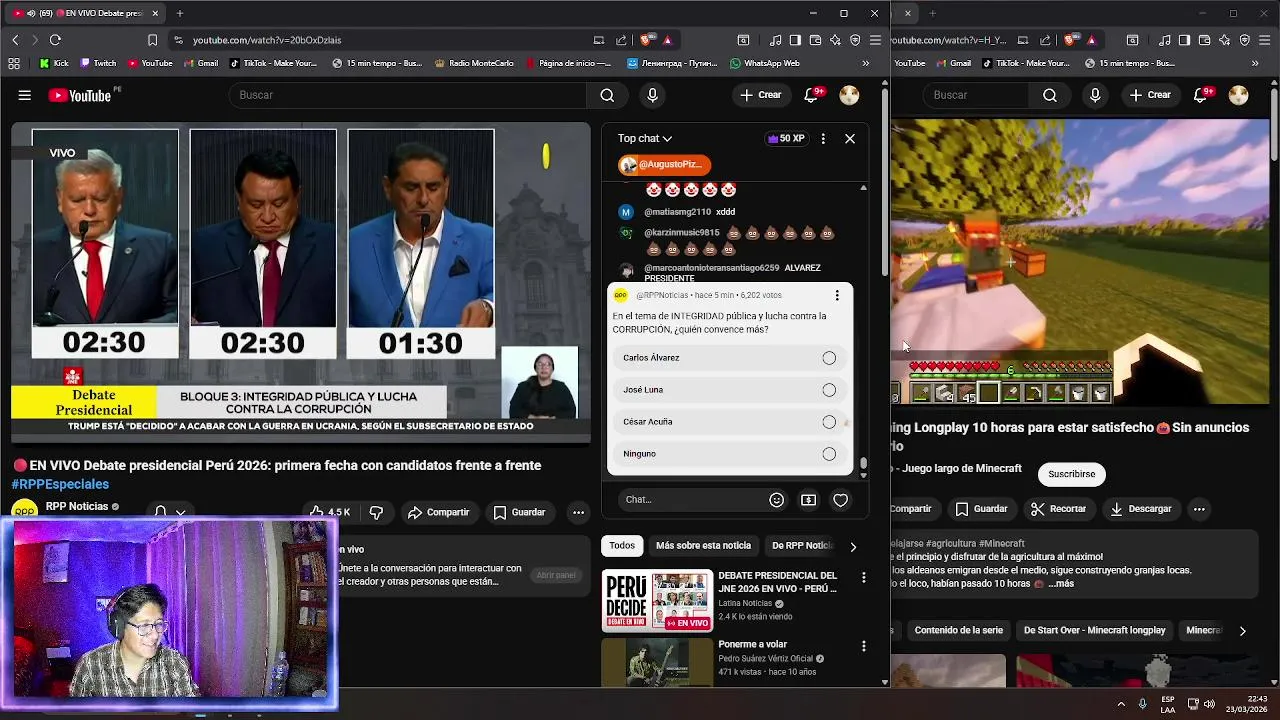The width and height of the screenshot is (1280, 720).
Task: Like the debate video (4.5 K)
Action: 329,512
